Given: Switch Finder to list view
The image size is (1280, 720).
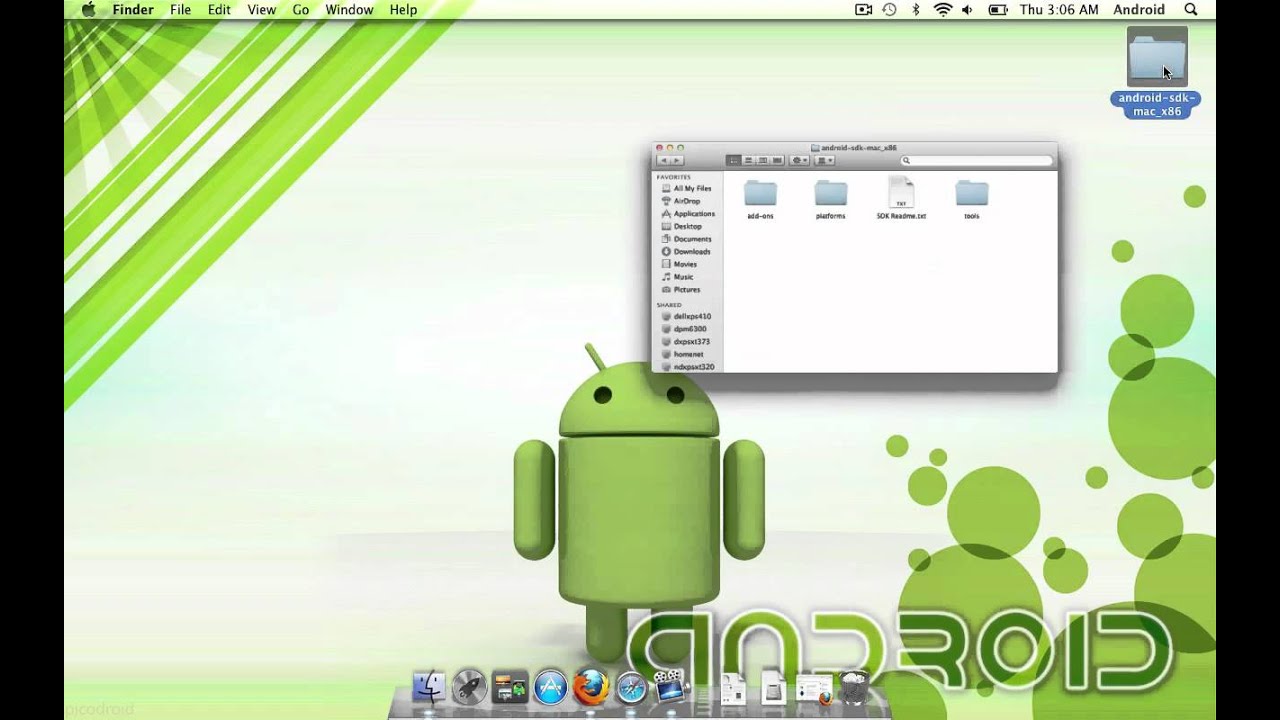Looking at the screenshot, I should (x=748, y=160).
